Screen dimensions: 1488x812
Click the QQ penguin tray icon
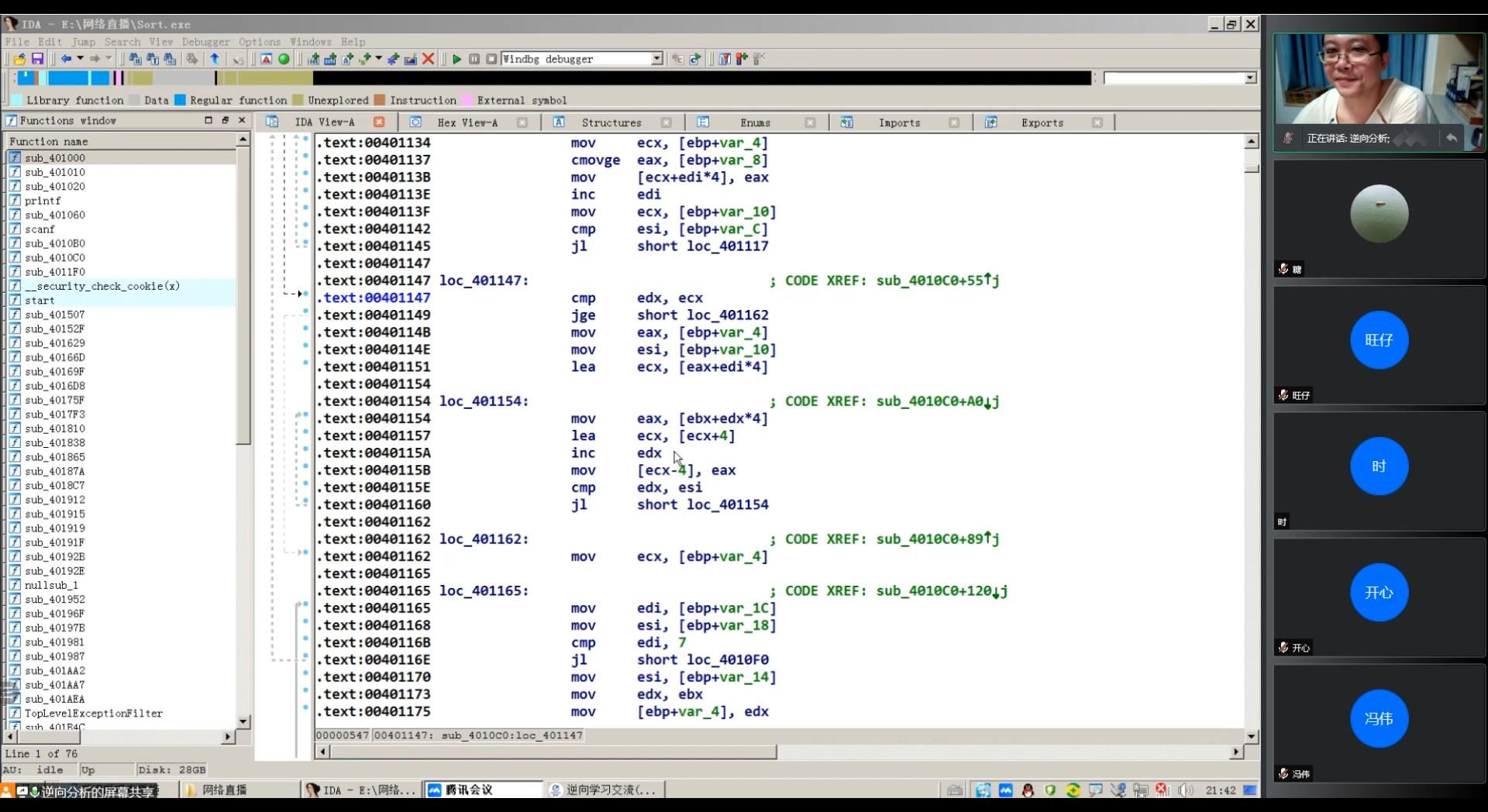(1028, 790)
